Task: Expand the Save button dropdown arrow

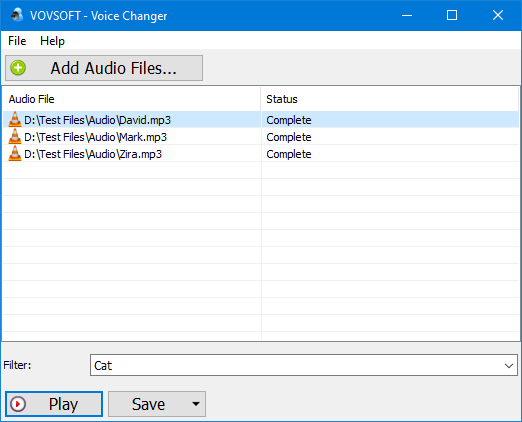Action: click(x=196, y=404)
